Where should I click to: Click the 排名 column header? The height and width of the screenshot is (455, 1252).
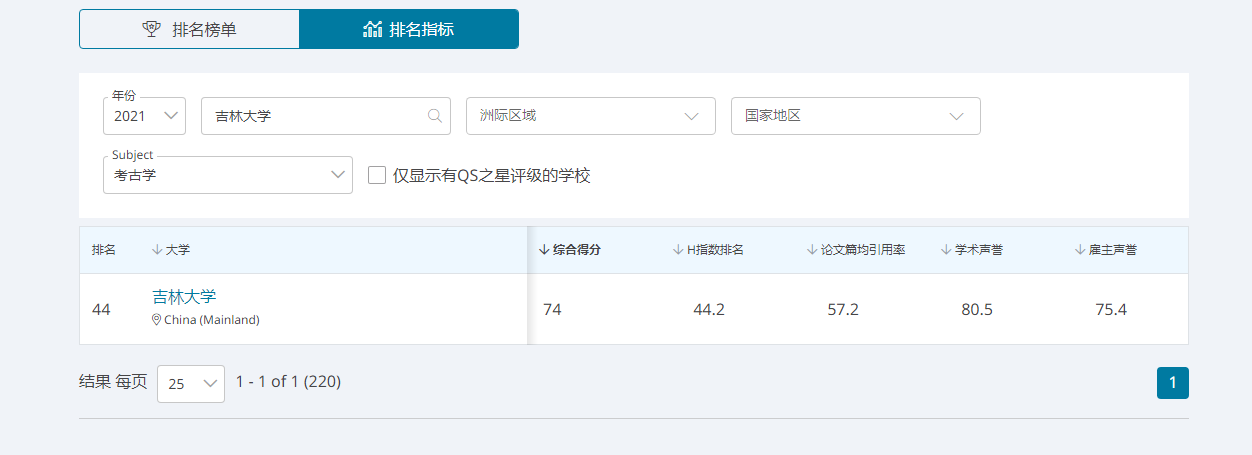tap(104, 250)
